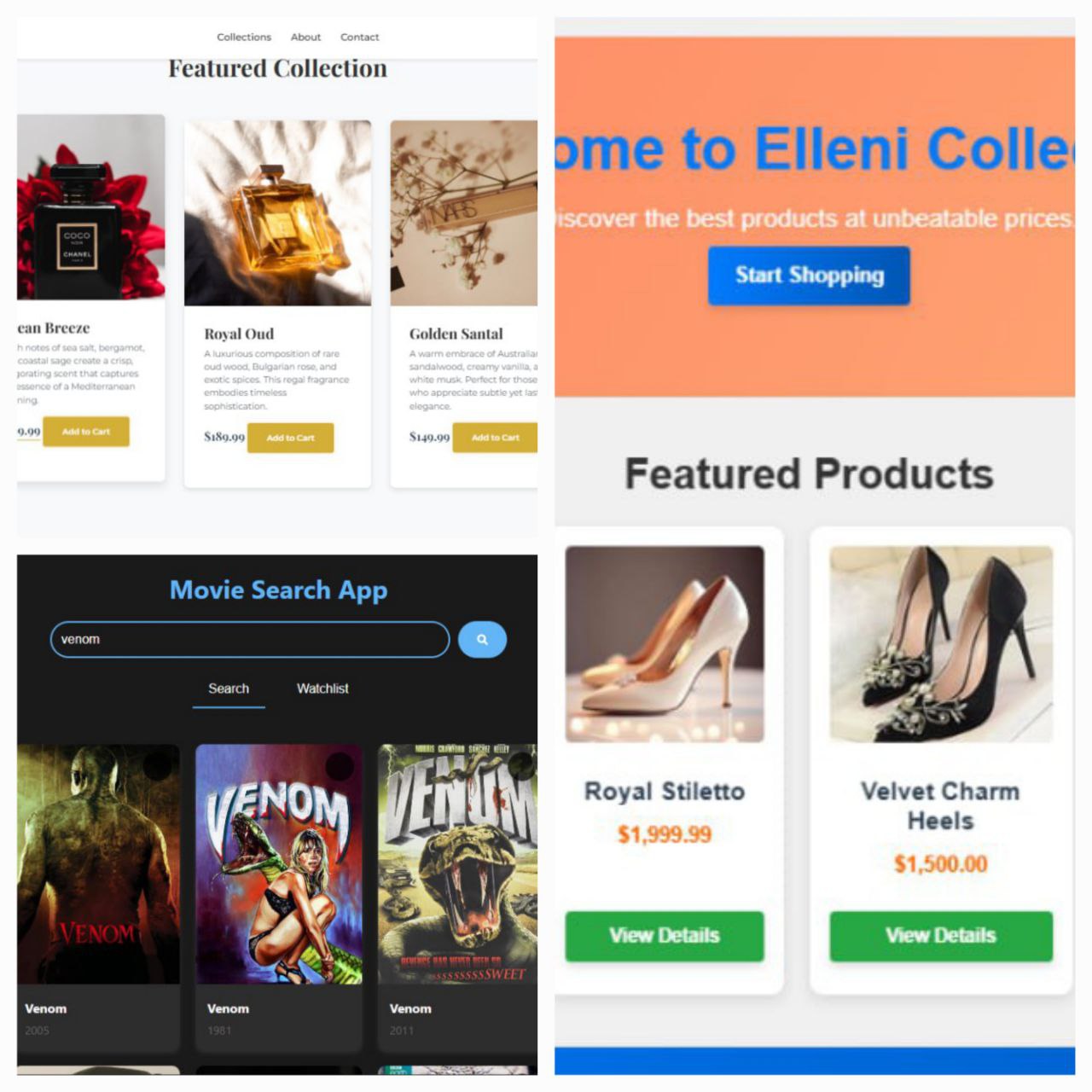Add Ocean Breeze perfume to cart
The image size is (1092, 1092).
pos(86,432)
